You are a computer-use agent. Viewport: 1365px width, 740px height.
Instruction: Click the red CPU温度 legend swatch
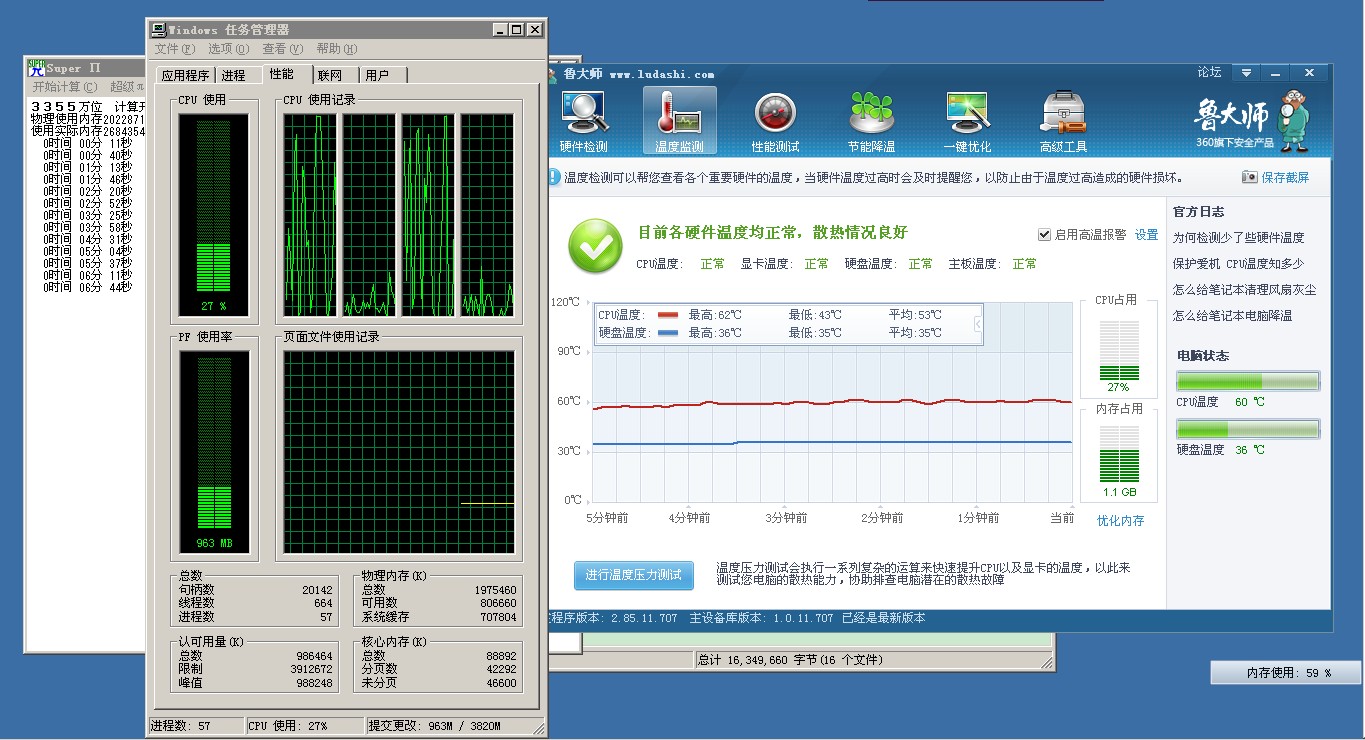pos(668,315)
